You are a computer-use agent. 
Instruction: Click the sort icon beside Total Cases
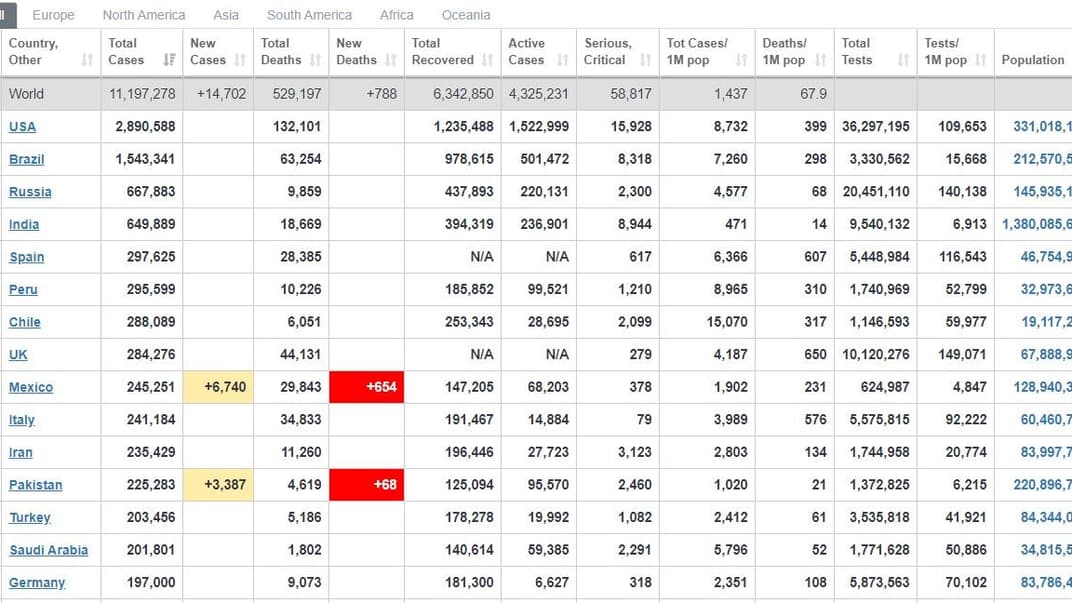pos(169,60)
